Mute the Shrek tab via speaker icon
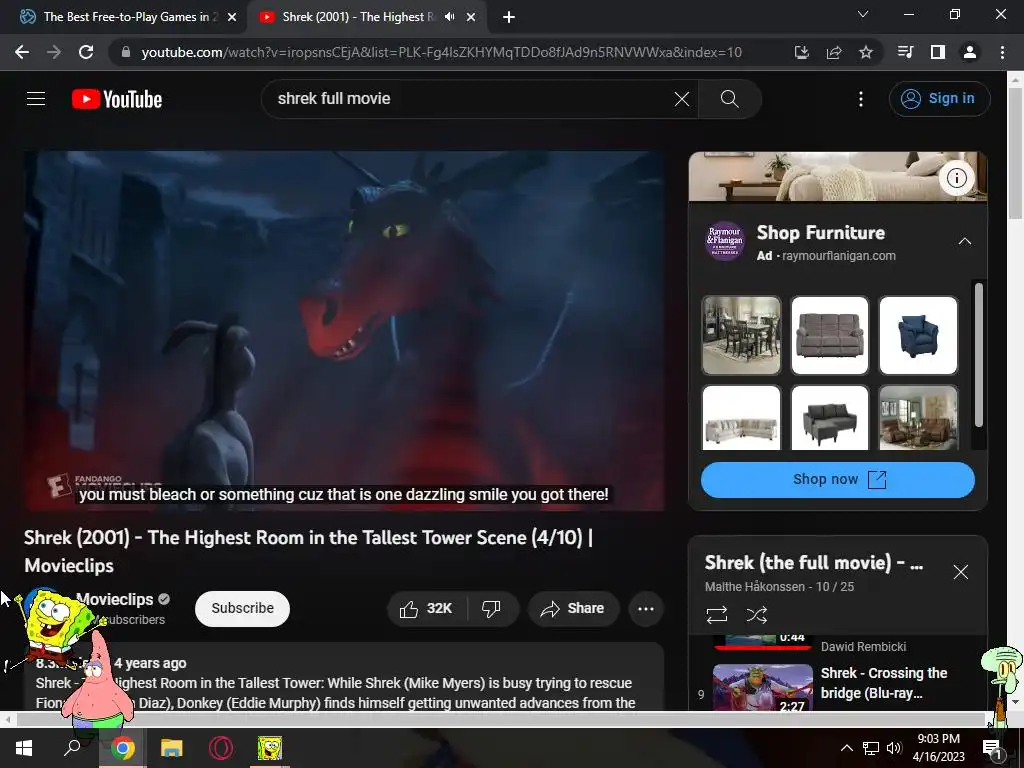Screen dimensions: 1024x768 pos(449,17)
